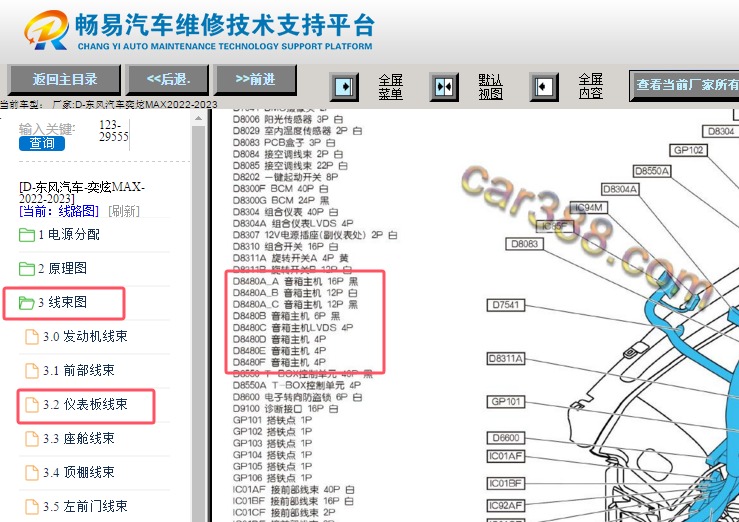Click IC01BF connector label in diagram
The height and width of the screenshot is (522, 739).
(506, 484)
